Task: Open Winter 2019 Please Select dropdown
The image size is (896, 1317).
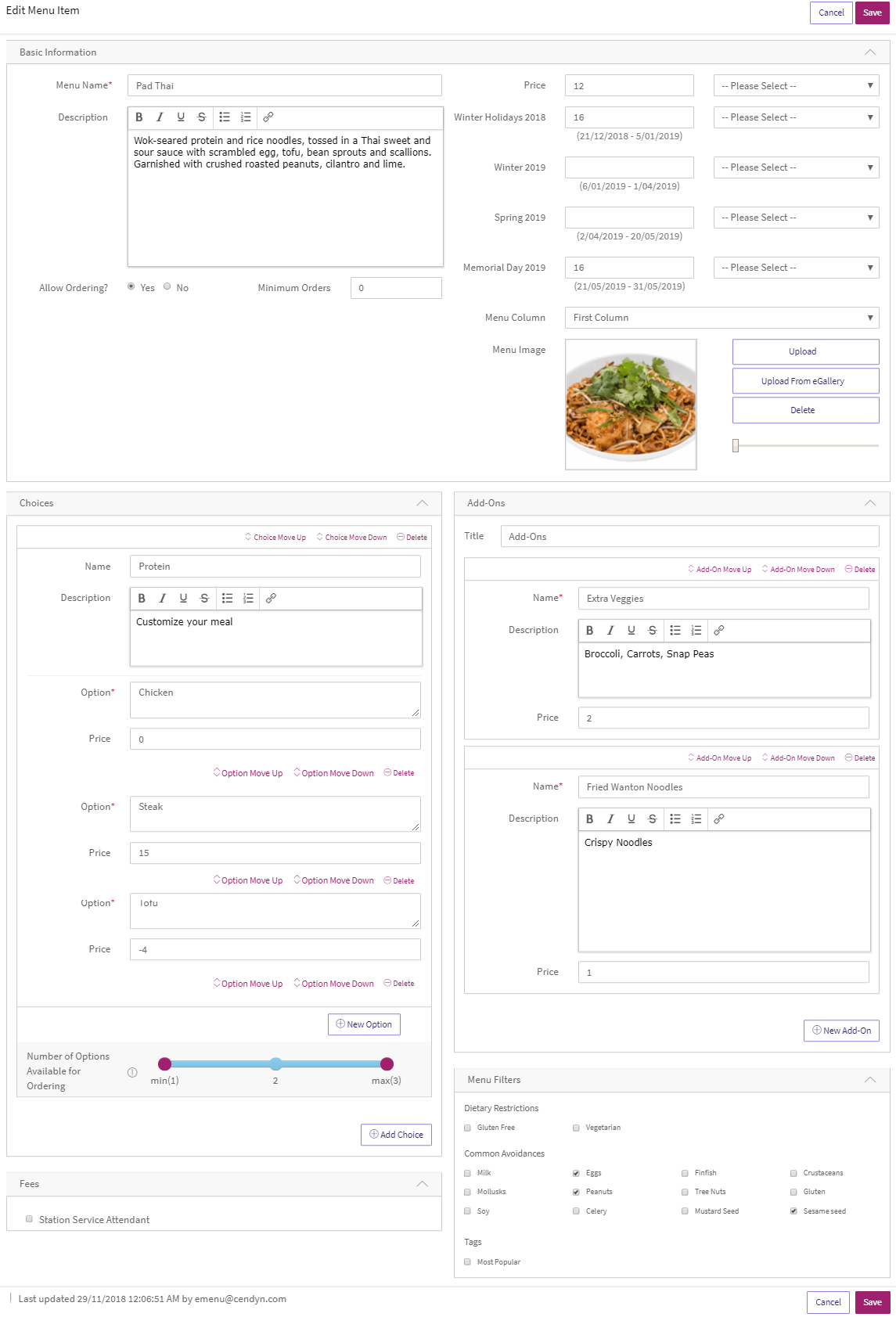Action: (x=796, y=167)
